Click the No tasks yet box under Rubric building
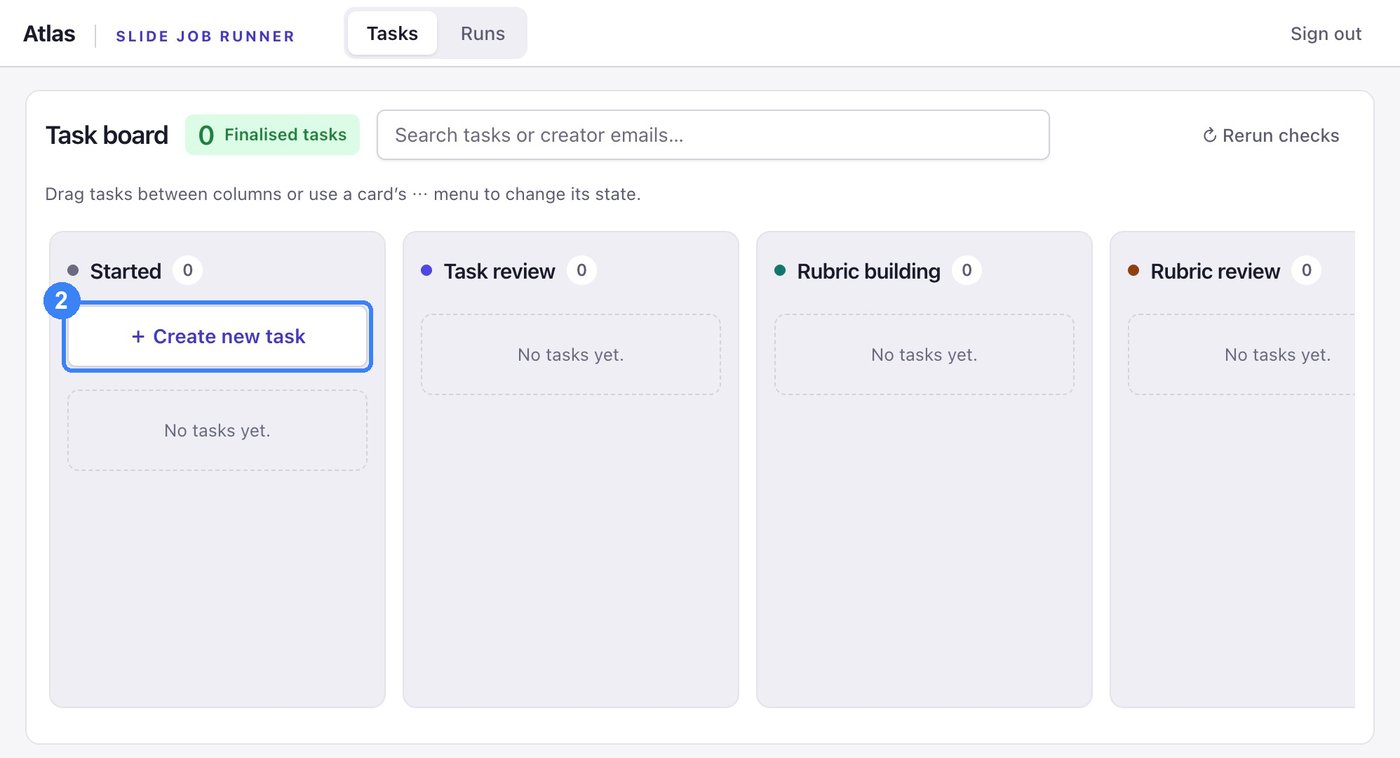 point(924,355)
